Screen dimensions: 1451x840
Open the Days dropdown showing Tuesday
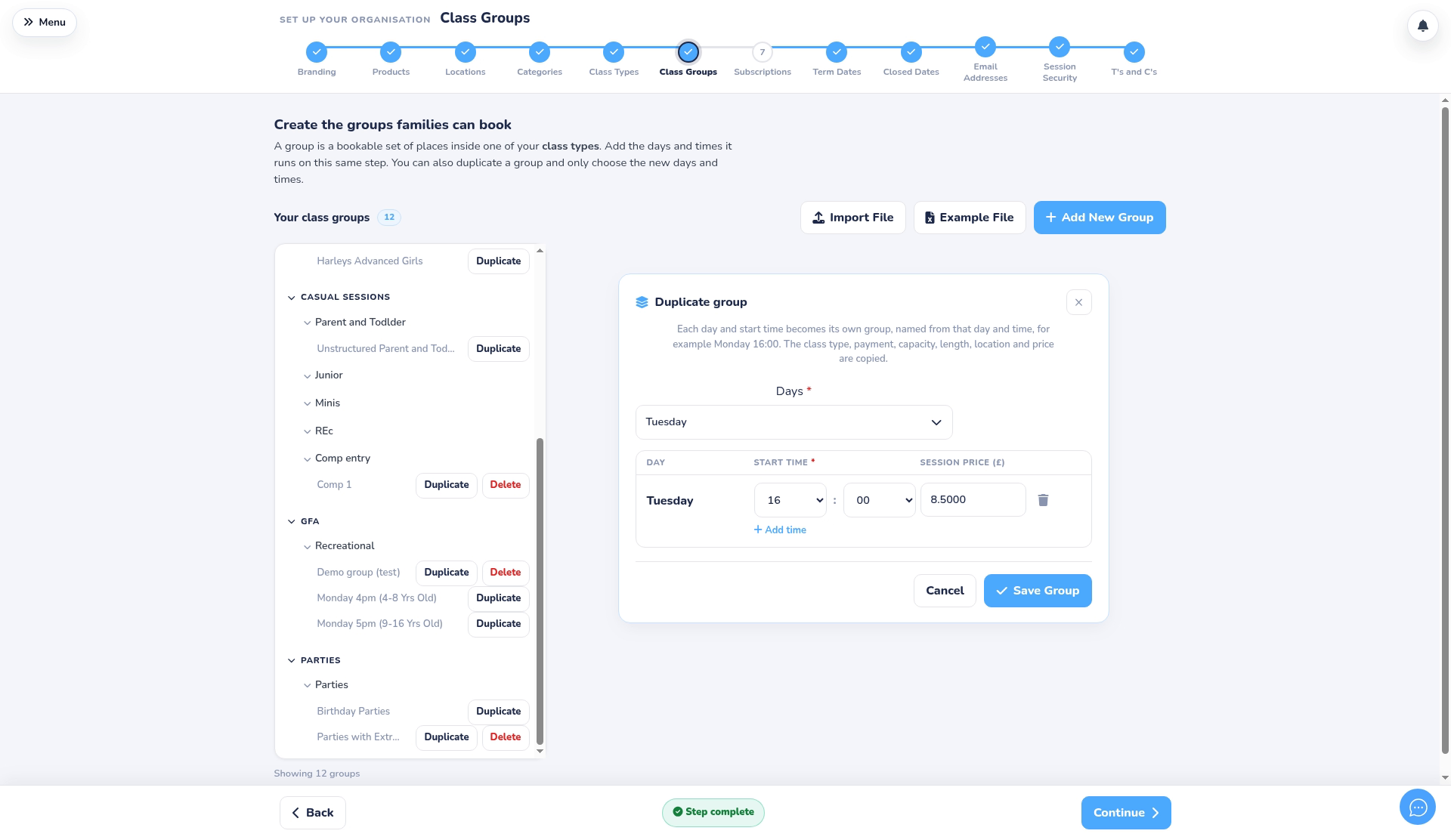pyautogui.click(x=794, y=422)
